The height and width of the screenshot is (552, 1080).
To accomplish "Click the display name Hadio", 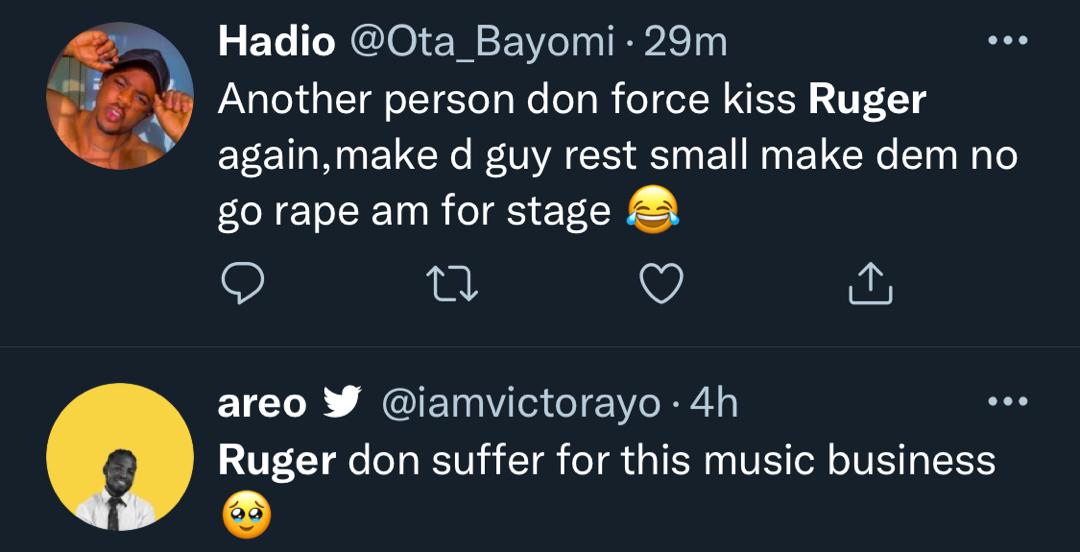I will pos(276,42).
